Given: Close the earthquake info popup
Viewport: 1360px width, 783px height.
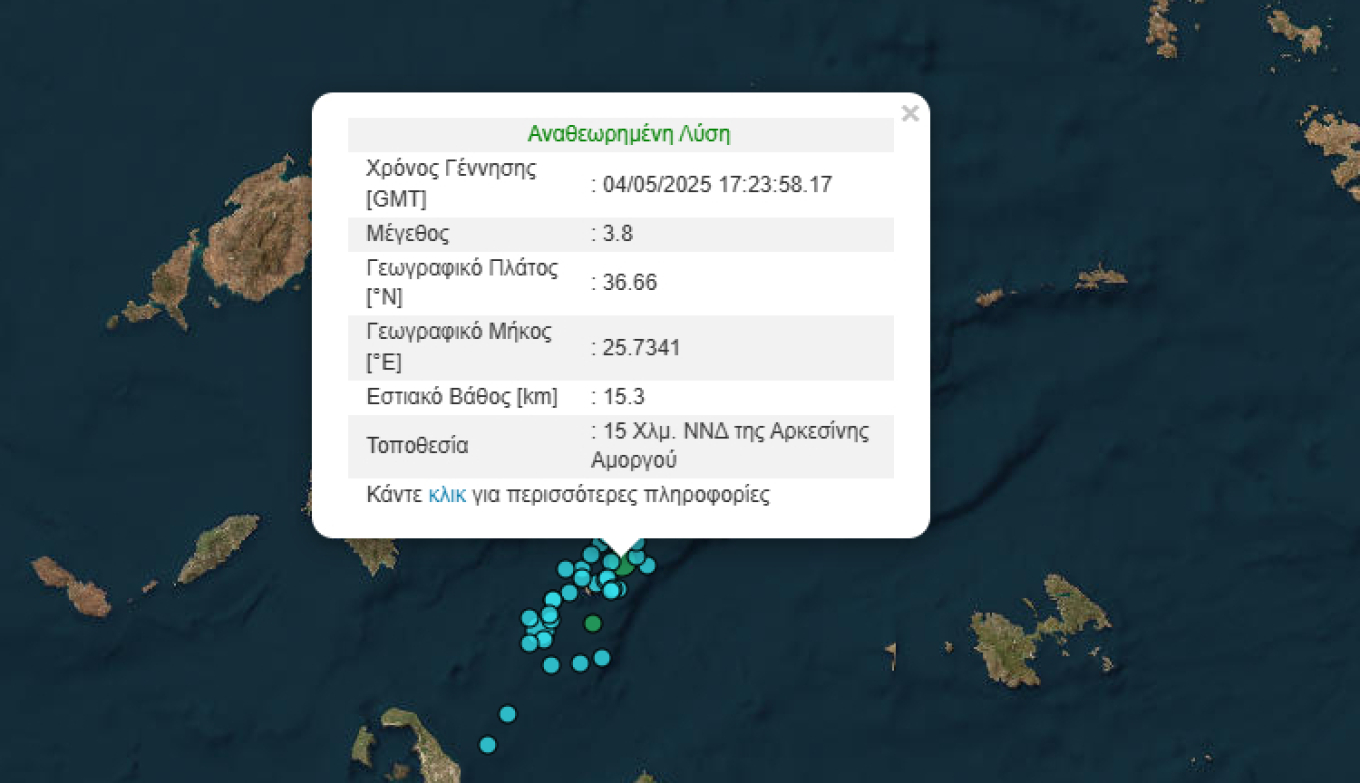Looking at the screenshot, I should [909, 114].
